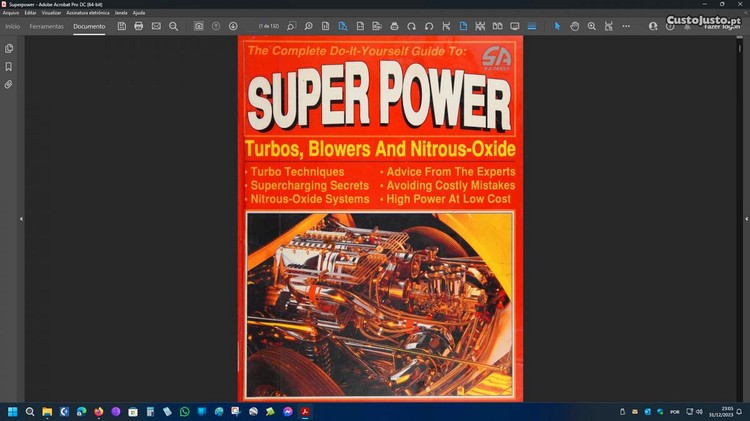Open the Bookmarks panel in the left sidebar
The image size is (750, 421).
click(x=9, y=66)
